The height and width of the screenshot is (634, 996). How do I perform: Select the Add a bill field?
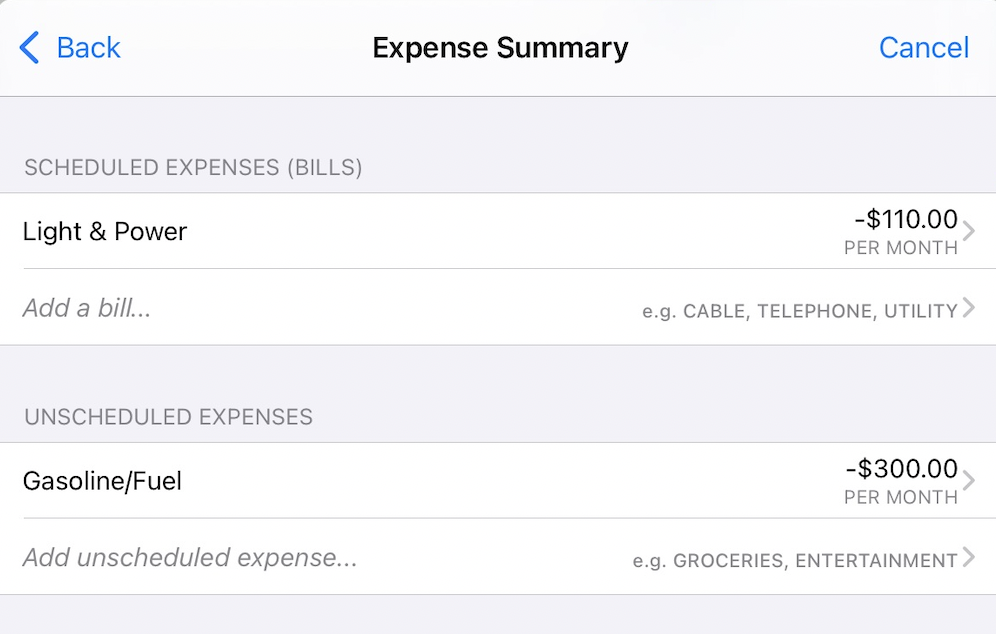87,308
